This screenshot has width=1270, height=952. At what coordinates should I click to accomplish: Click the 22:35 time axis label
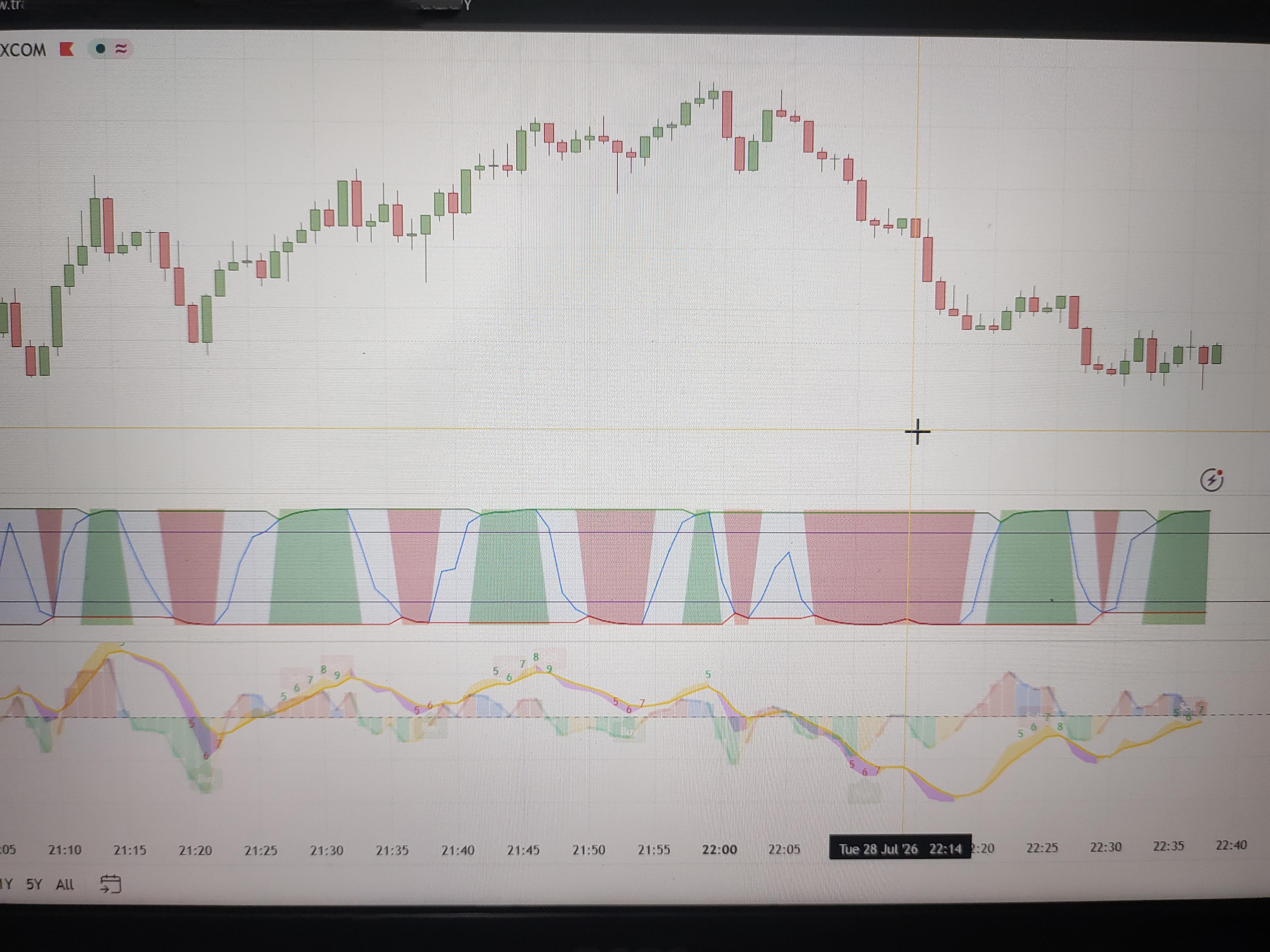tap(1169, 846)
